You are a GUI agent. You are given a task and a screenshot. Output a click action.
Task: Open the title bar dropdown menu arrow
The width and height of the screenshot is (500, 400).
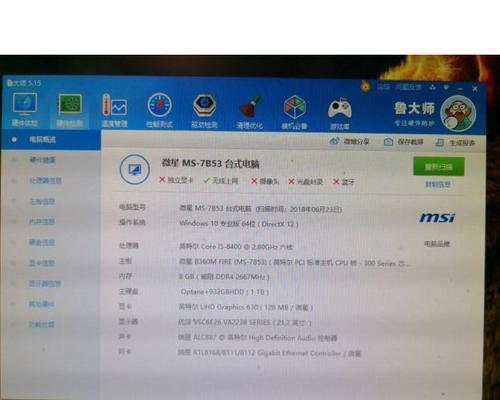pos(446,88)
